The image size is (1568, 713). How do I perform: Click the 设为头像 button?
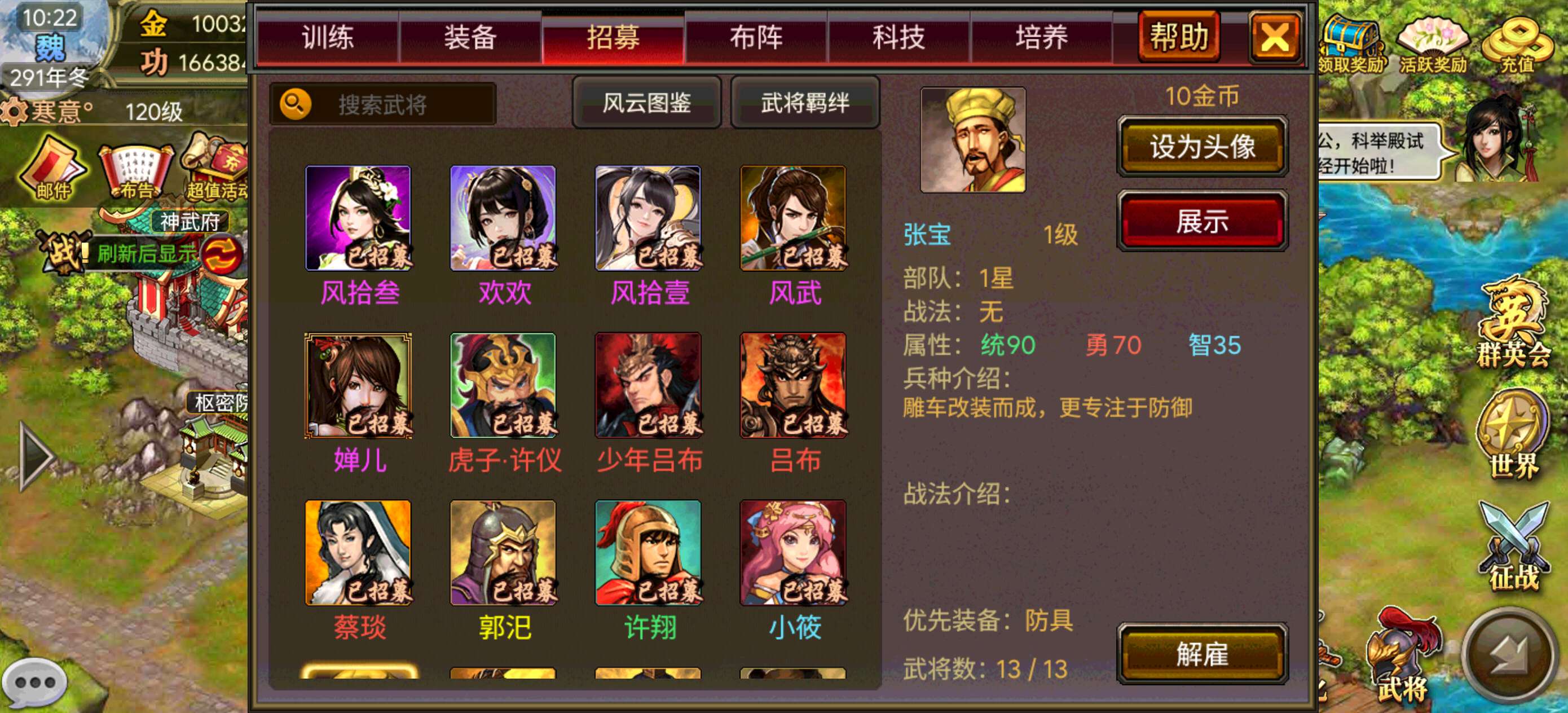(x=1202, y=147)
